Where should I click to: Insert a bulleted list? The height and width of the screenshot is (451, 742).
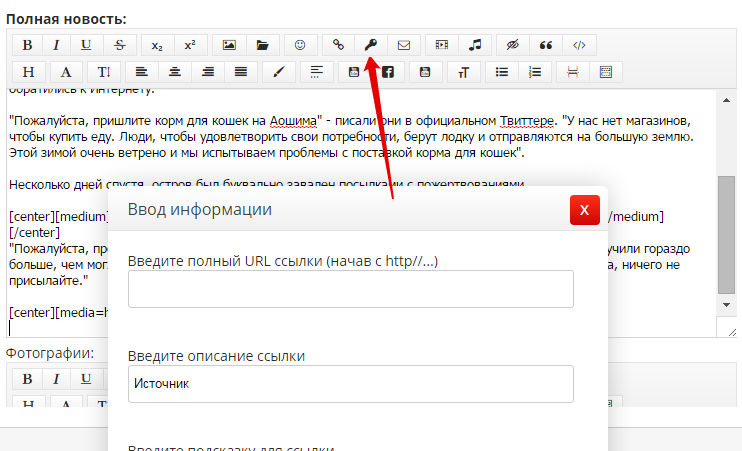pyautogui.click(x=502, y=72)
